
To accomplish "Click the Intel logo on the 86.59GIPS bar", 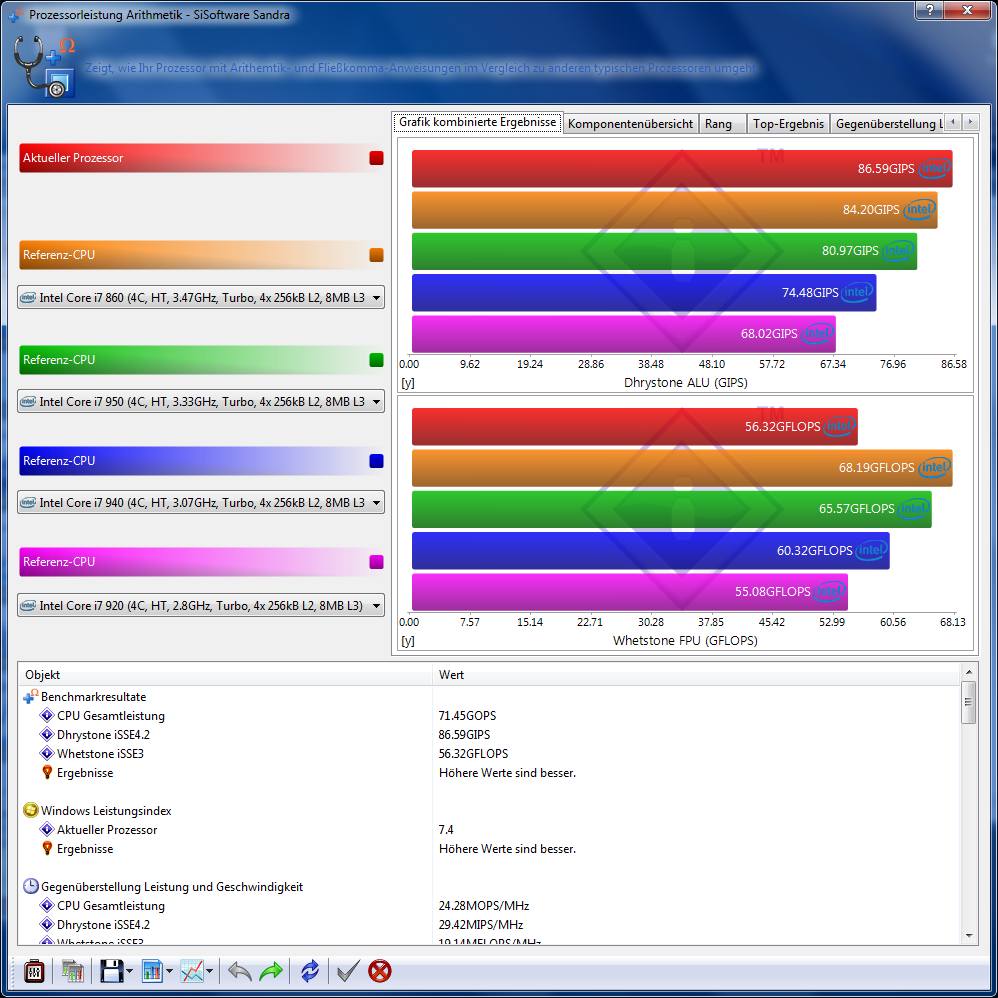I will pos(934,169).
